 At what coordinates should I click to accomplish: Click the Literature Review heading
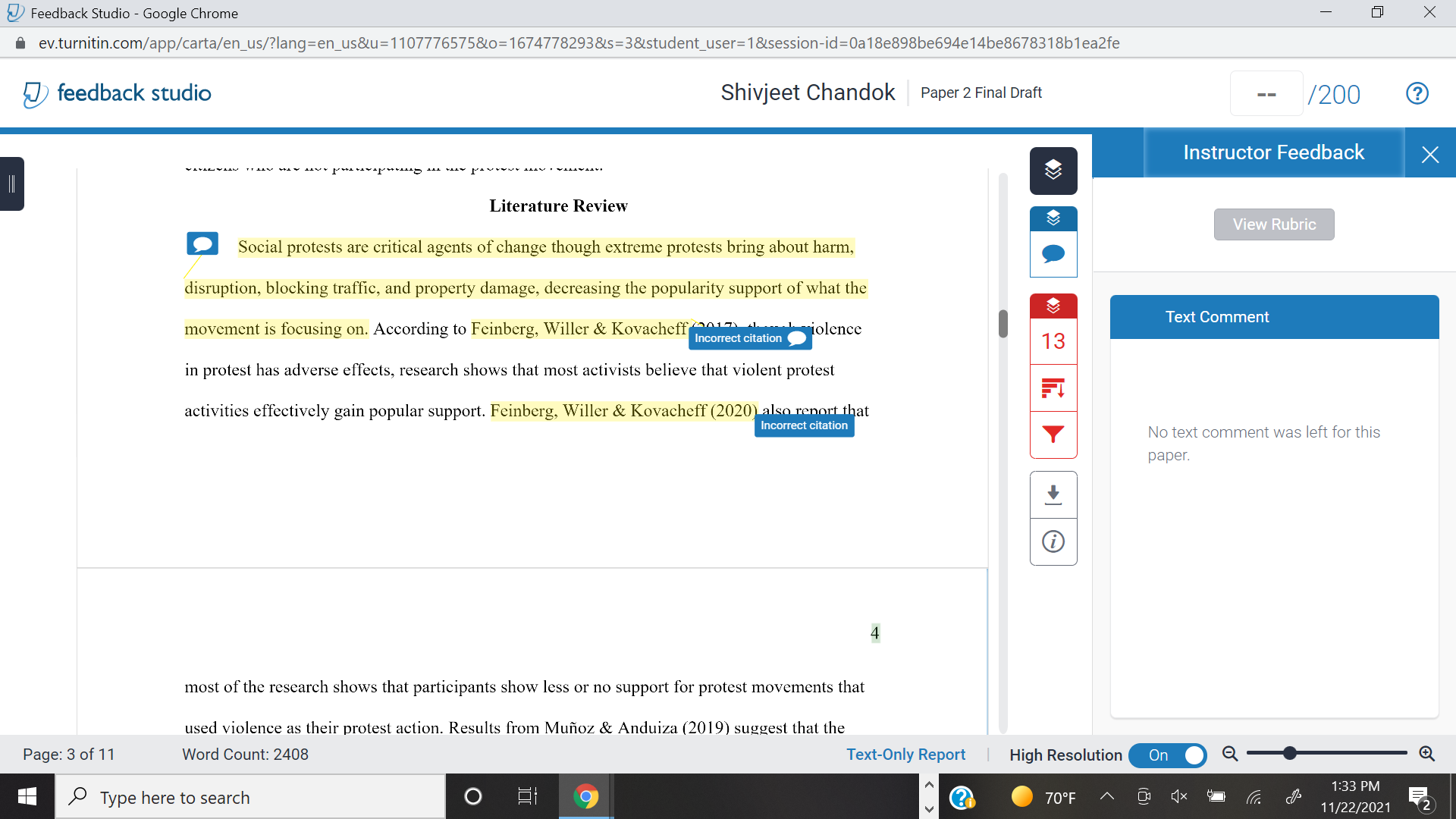tap(558, 206)
